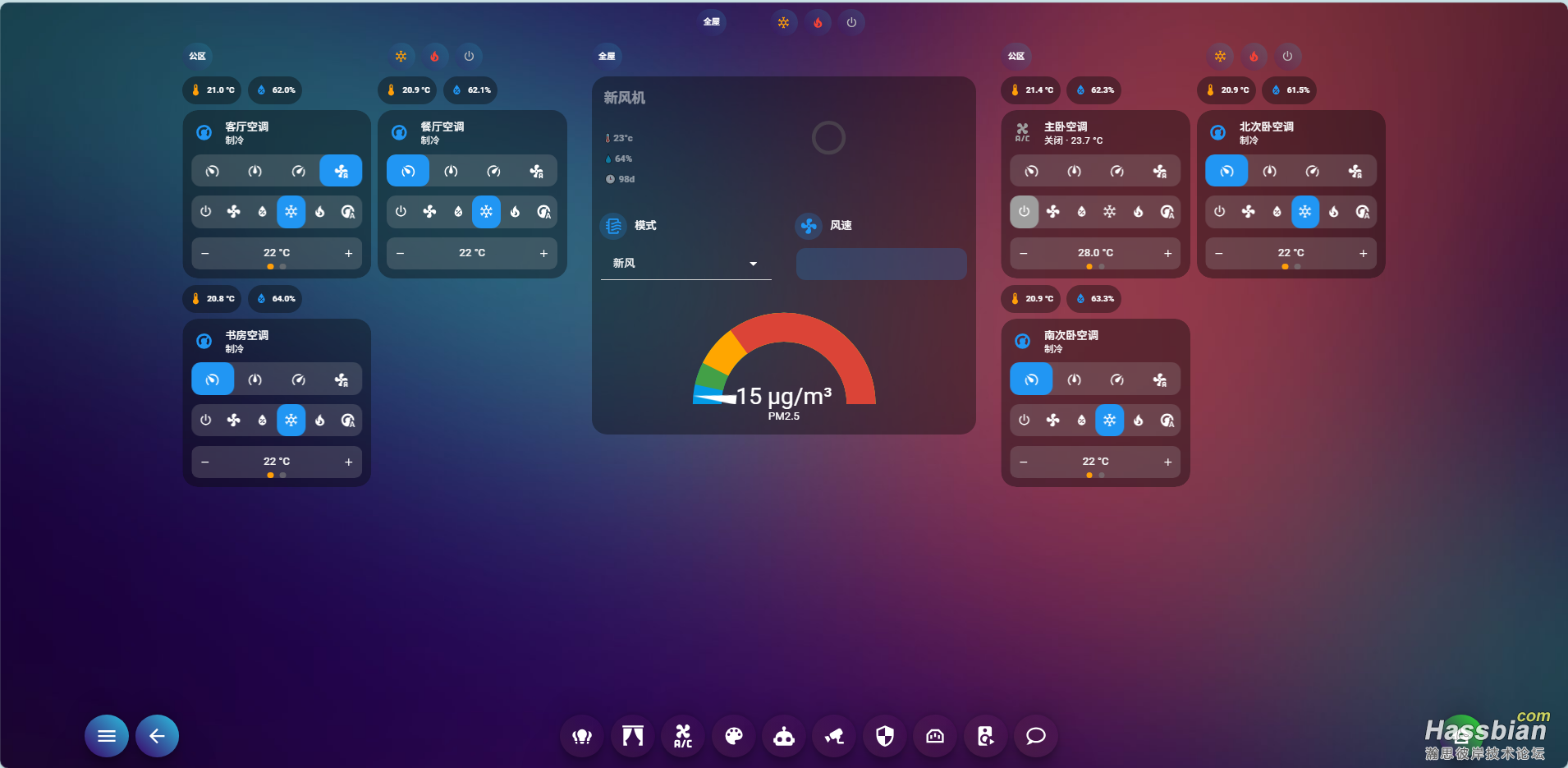The width and height of the screenshot is (1568, 768).
Task: Decrease 南次卧空调 temperature with minus button
Action: click(x=1024, y=462)
